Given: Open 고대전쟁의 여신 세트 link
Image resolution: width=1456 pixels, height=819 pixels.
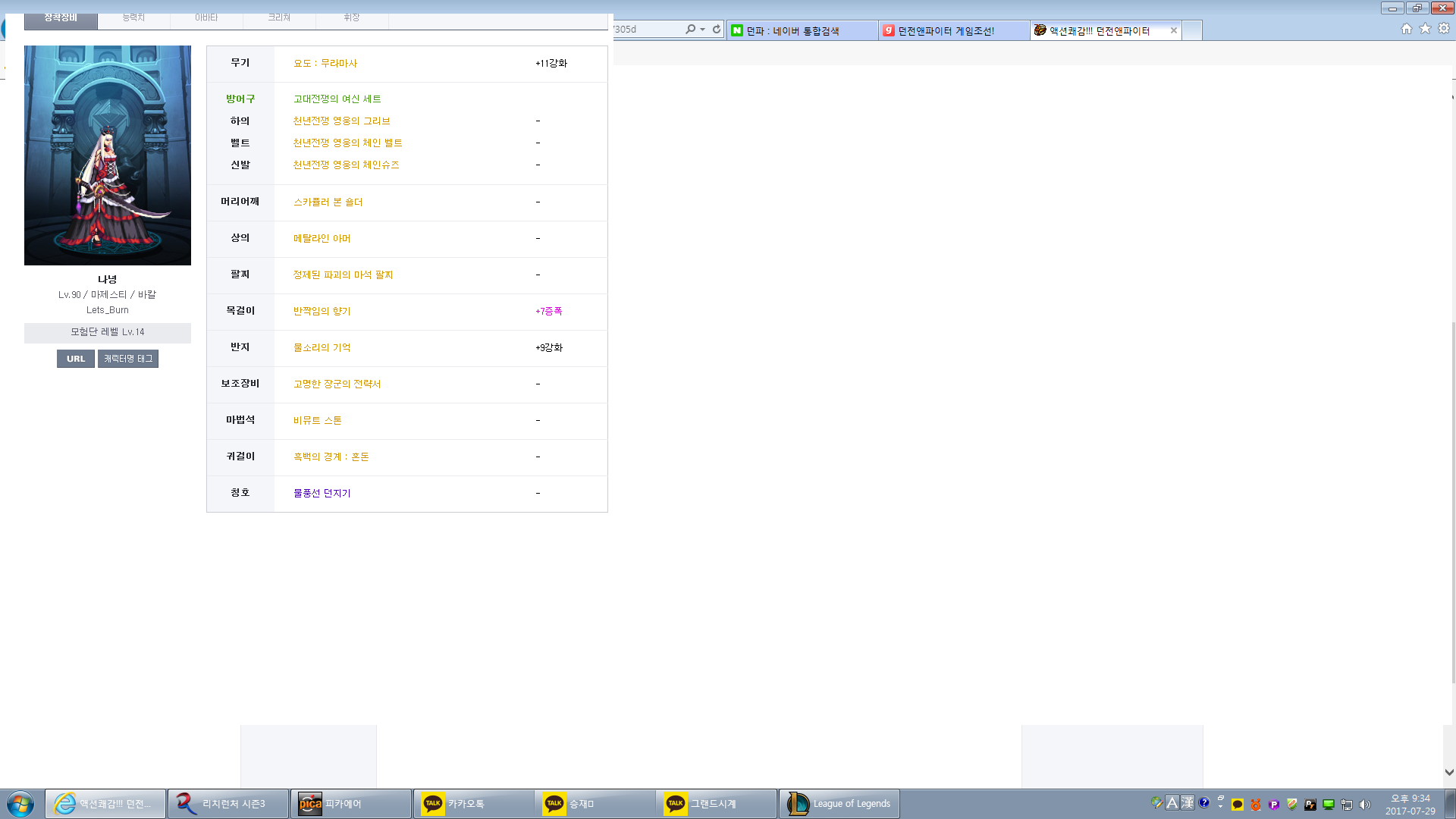Looking at the screenshot, I should coord(337,99).
